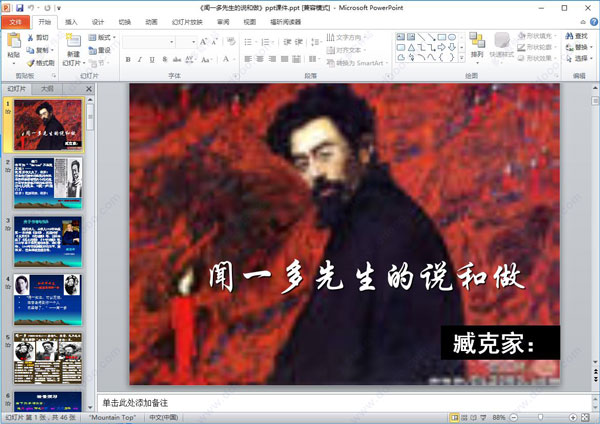The width and height of the screenshot is (600, 424).
Task: Copy selection with copy icon
Action: (31, 50)
